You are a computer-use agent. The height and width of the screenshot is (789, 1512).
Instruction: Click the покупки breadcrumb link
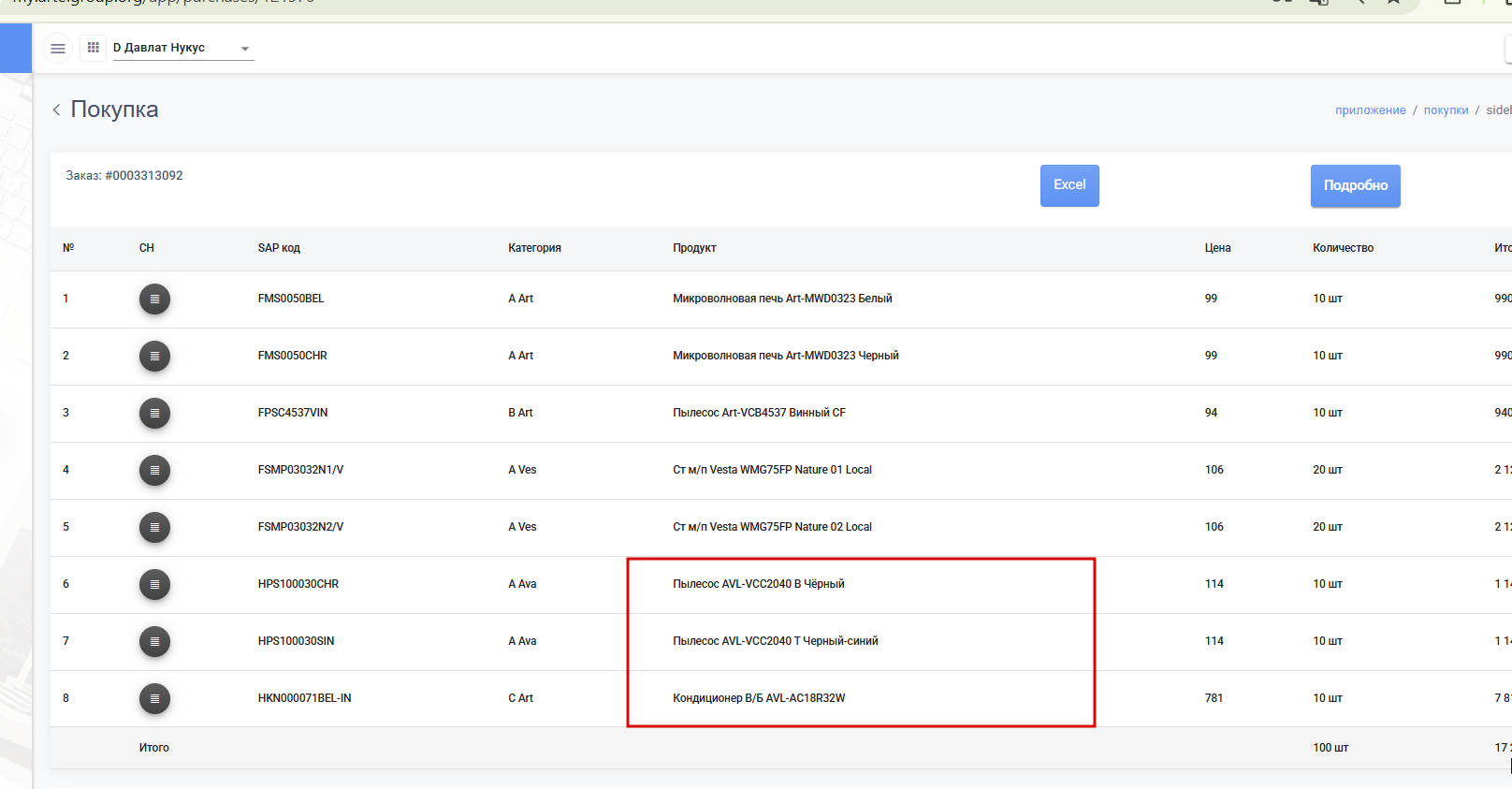(x=1446, y=110)
